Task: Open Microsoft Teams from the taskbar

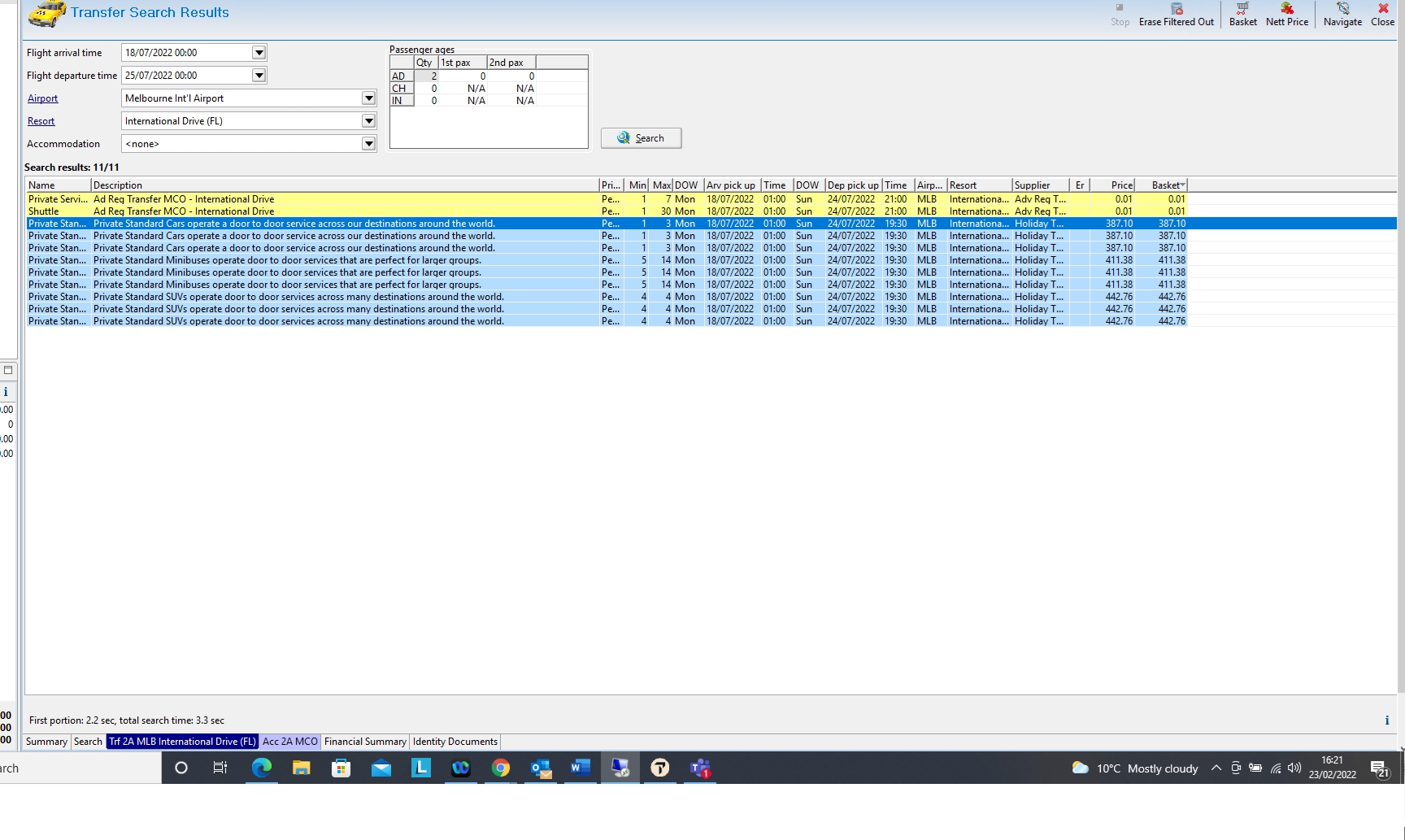Action: (x=699, y=768)
